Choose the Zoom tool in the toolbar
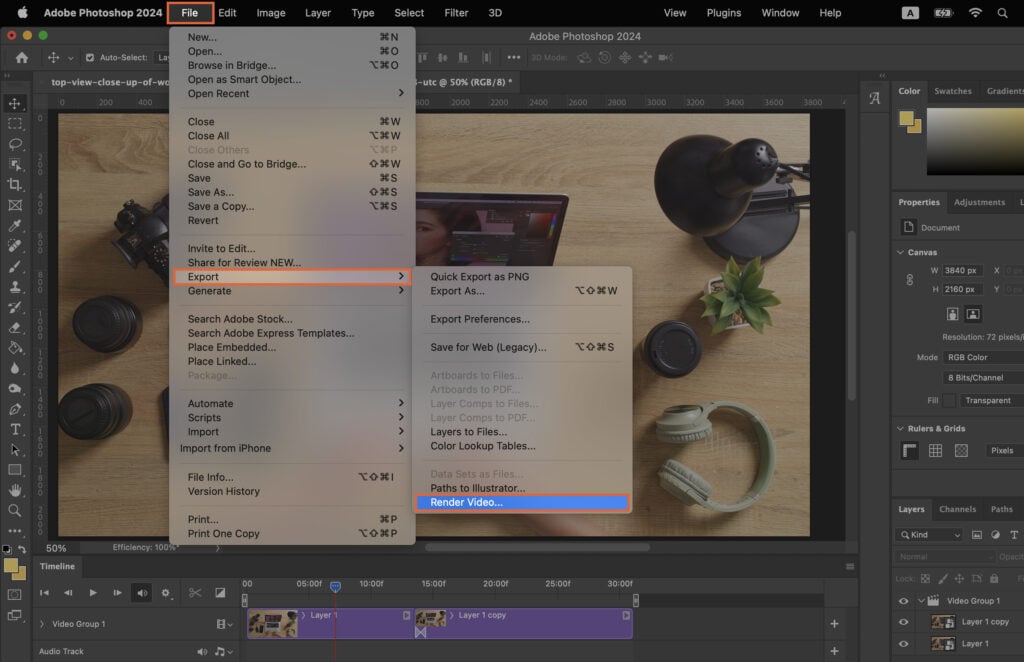Viewport: 1024px width, 662px height. 15,511
